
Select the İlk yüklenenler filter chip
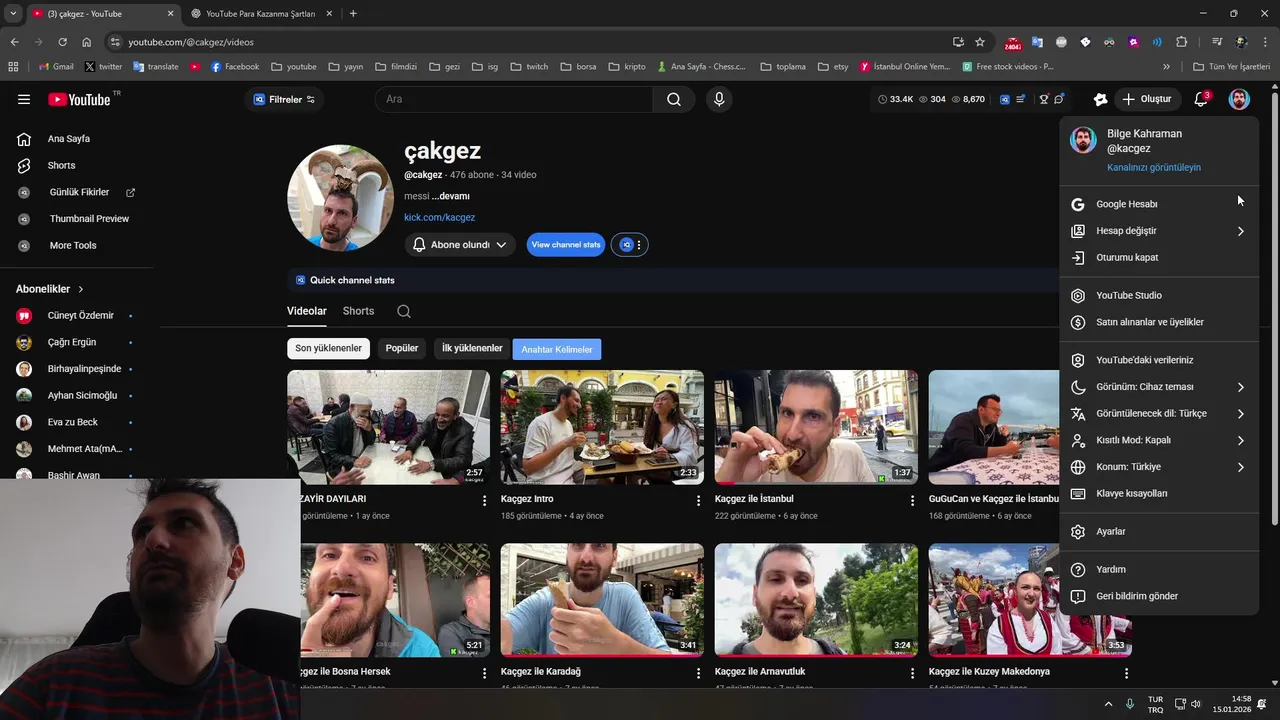point(472,348)
